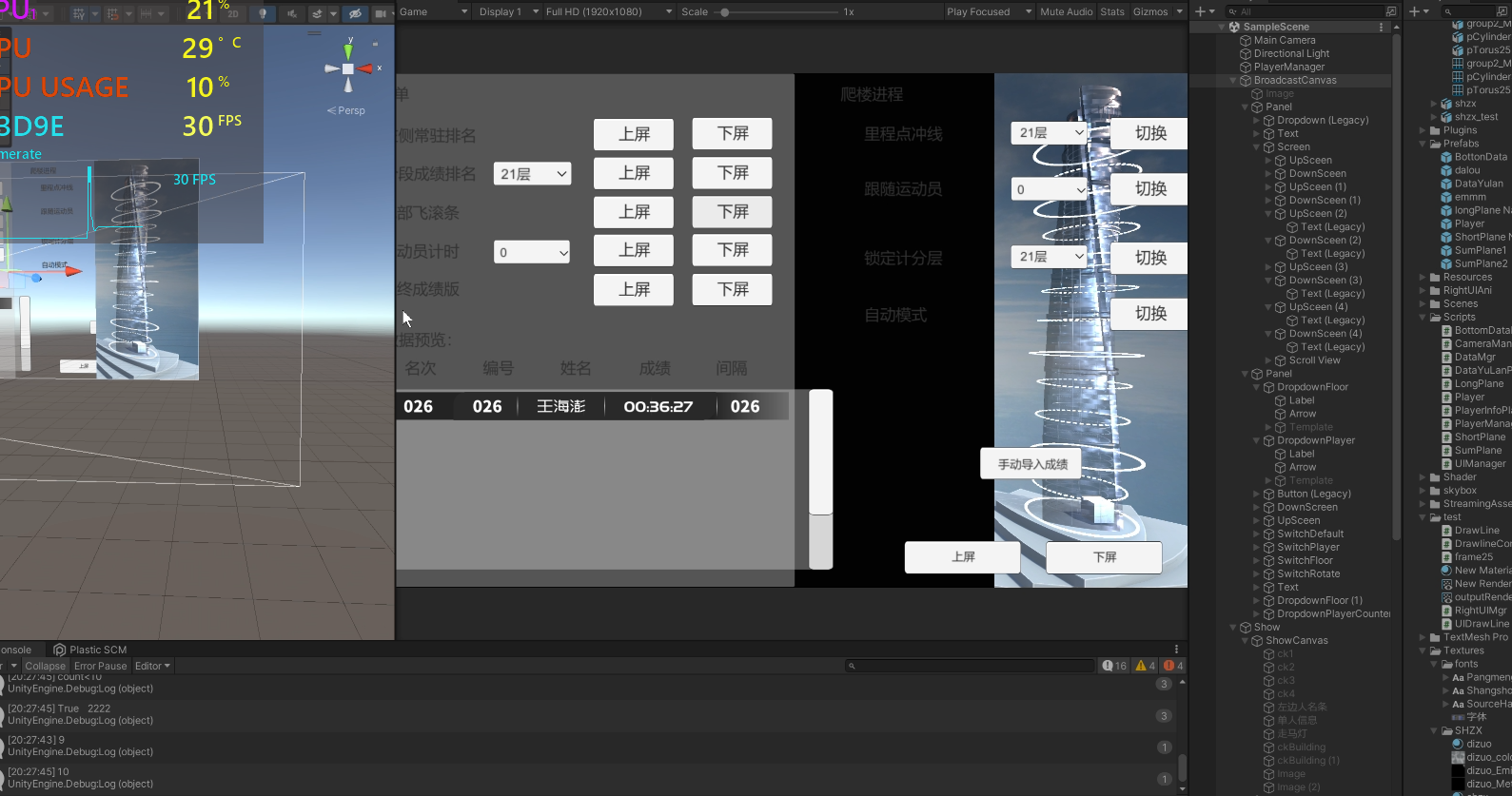Image resolution: width=1512 pixels, height=796 pixels.
Task: Expand Dropdown (Legacy) in Hierarchy
Action: [1257, 120]
